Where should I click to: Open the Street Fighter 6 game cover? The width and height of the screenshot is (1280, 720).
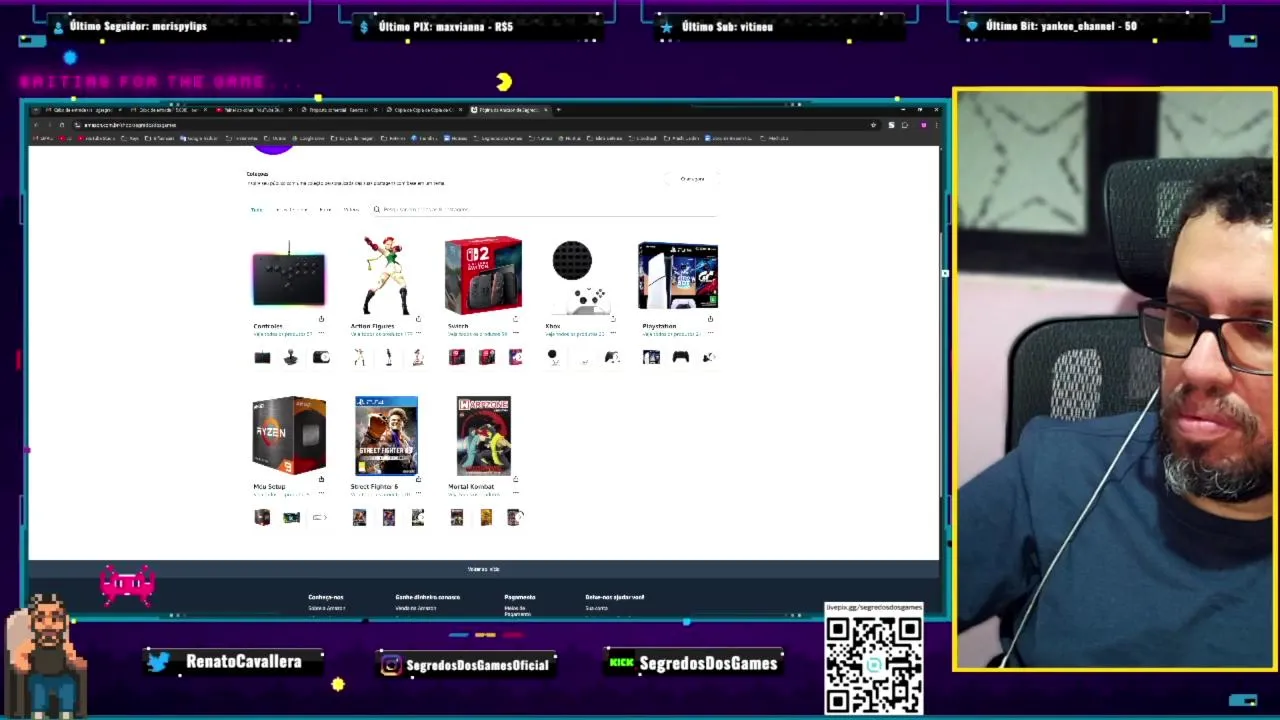[386, 435]
